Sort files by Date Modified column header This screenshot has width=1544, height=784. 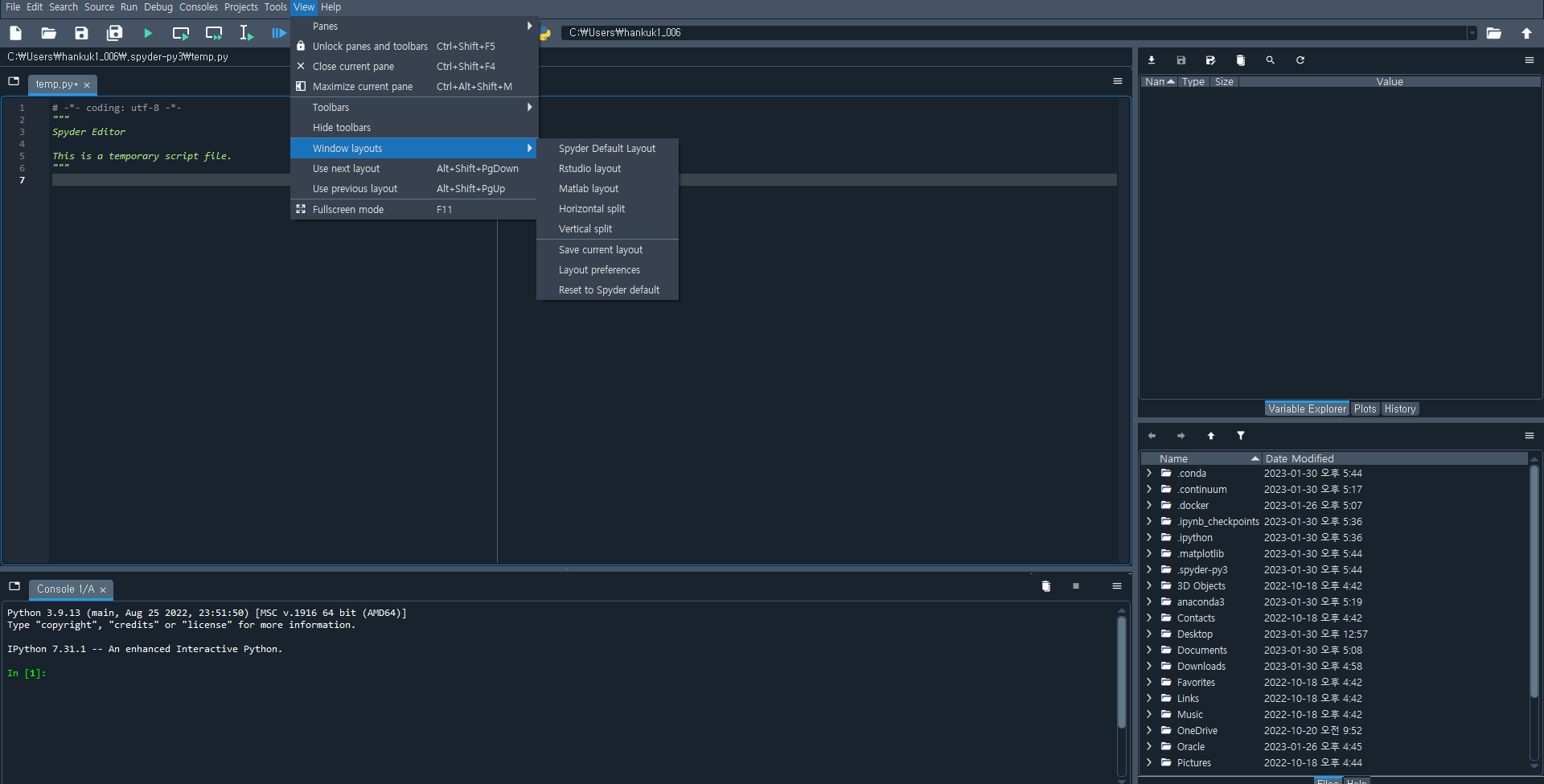click(1394, 459)
